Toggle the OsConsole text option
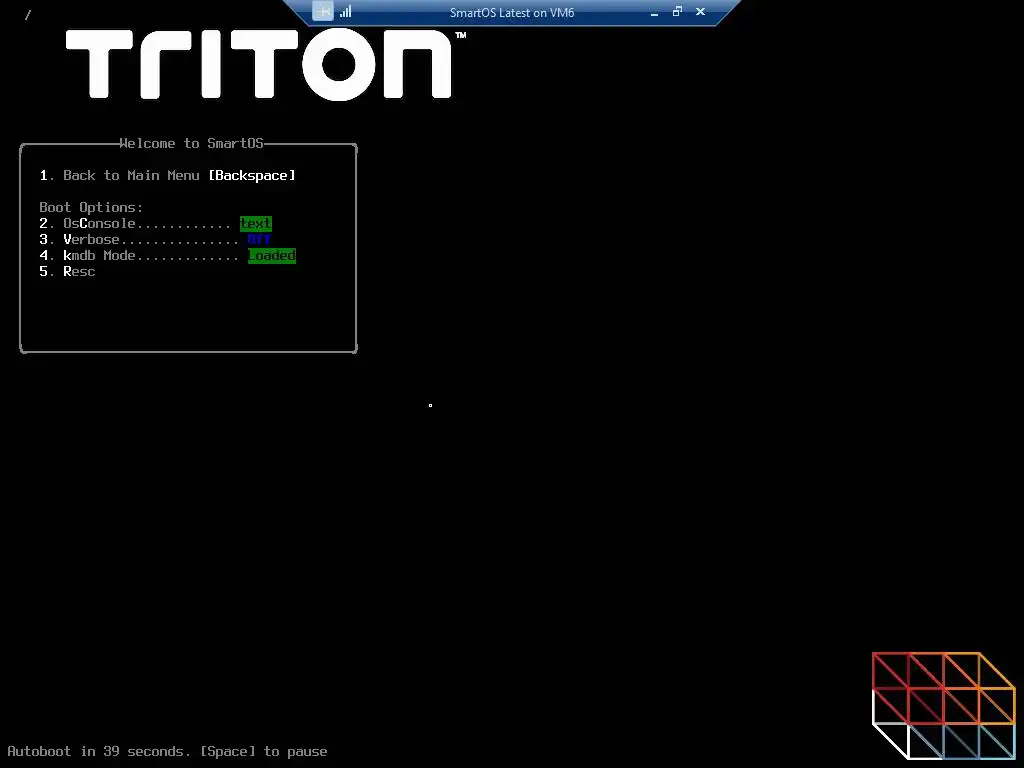This screenshot has width=1024, height=768. (155, 223)
